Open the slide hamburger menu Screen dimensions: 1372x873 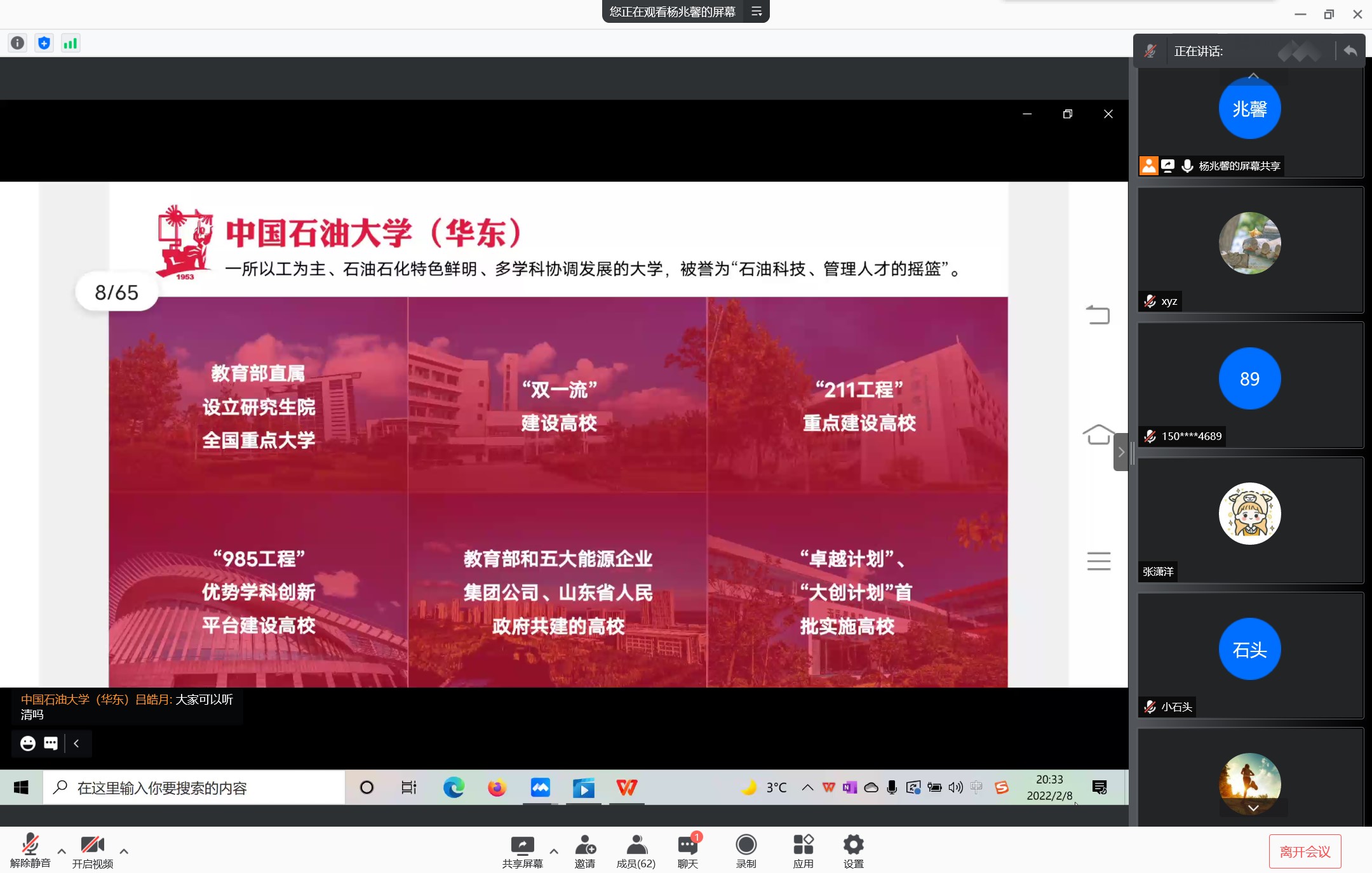pyautogui.click(x=1099, y=561)
